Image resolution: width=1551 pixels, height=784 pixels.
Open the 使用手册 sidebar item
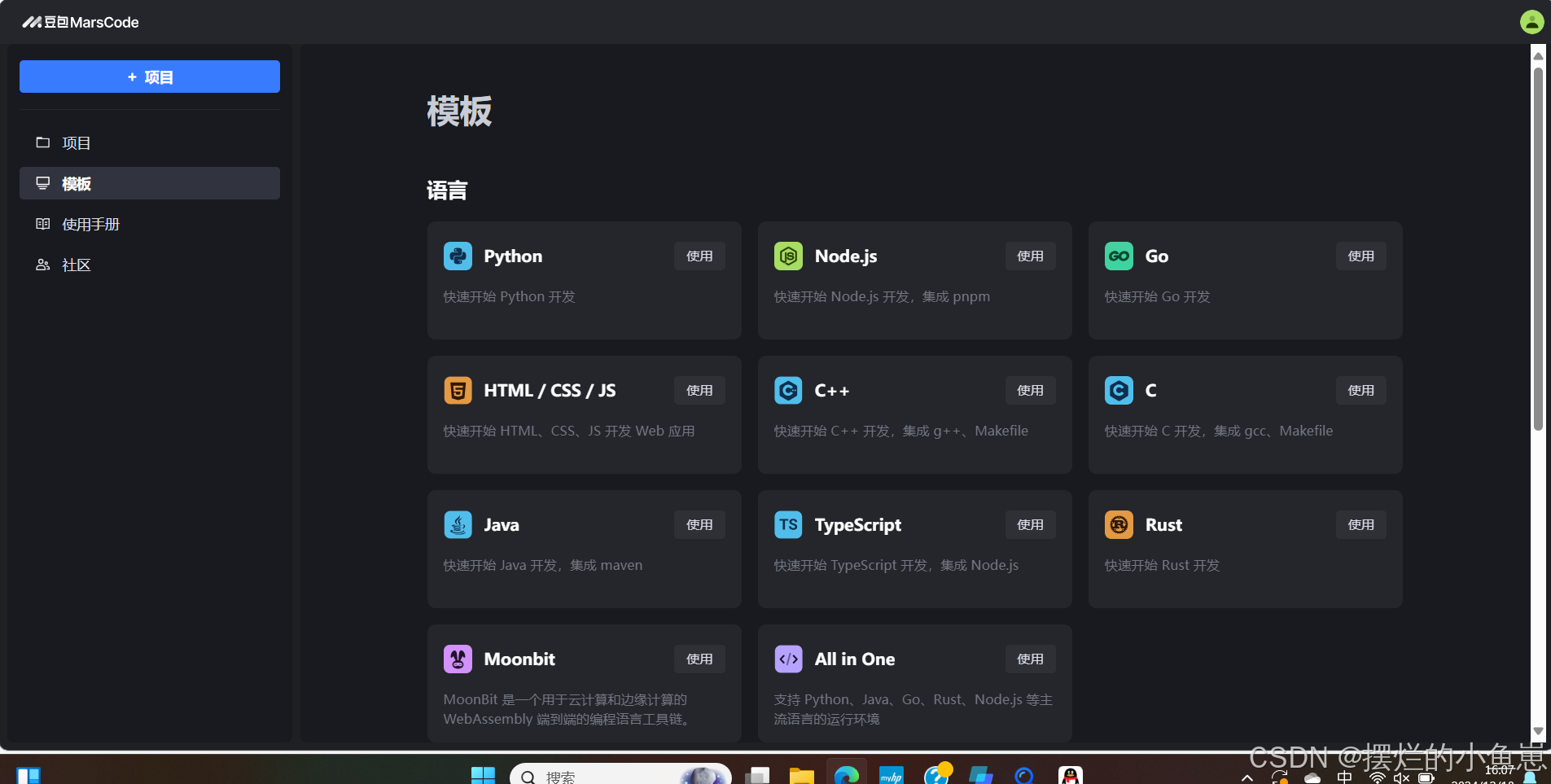pos(150,225)
